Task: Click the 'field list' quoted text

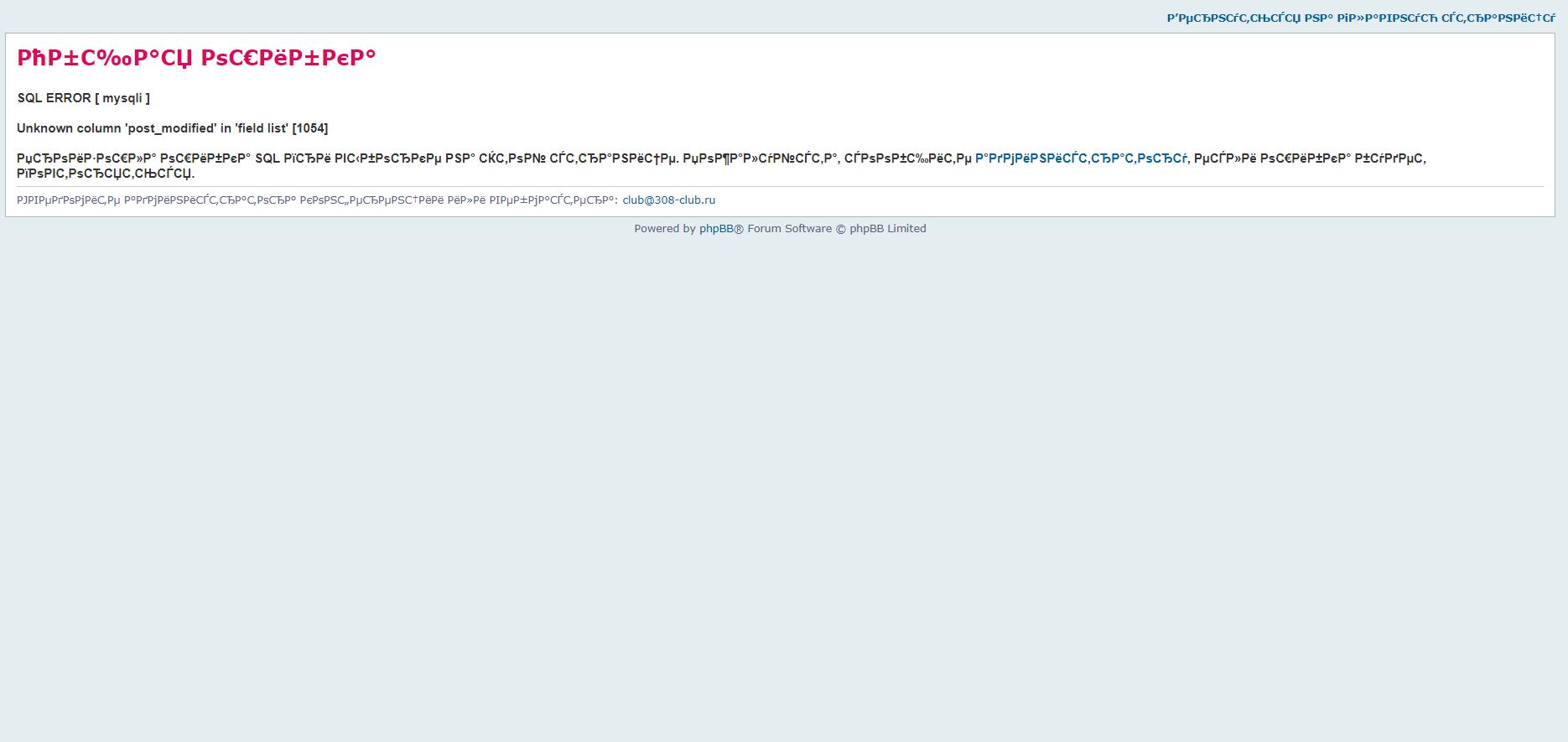Action: 262,128
